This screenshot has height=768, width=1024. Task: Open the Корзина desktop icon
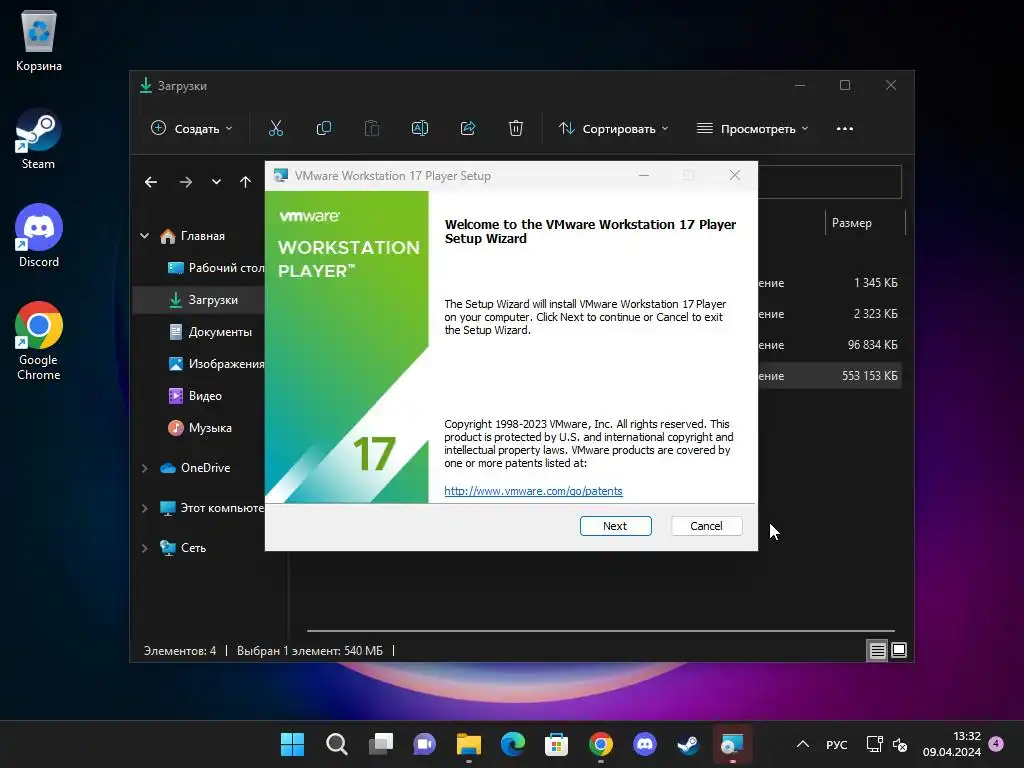coord(39,40)
